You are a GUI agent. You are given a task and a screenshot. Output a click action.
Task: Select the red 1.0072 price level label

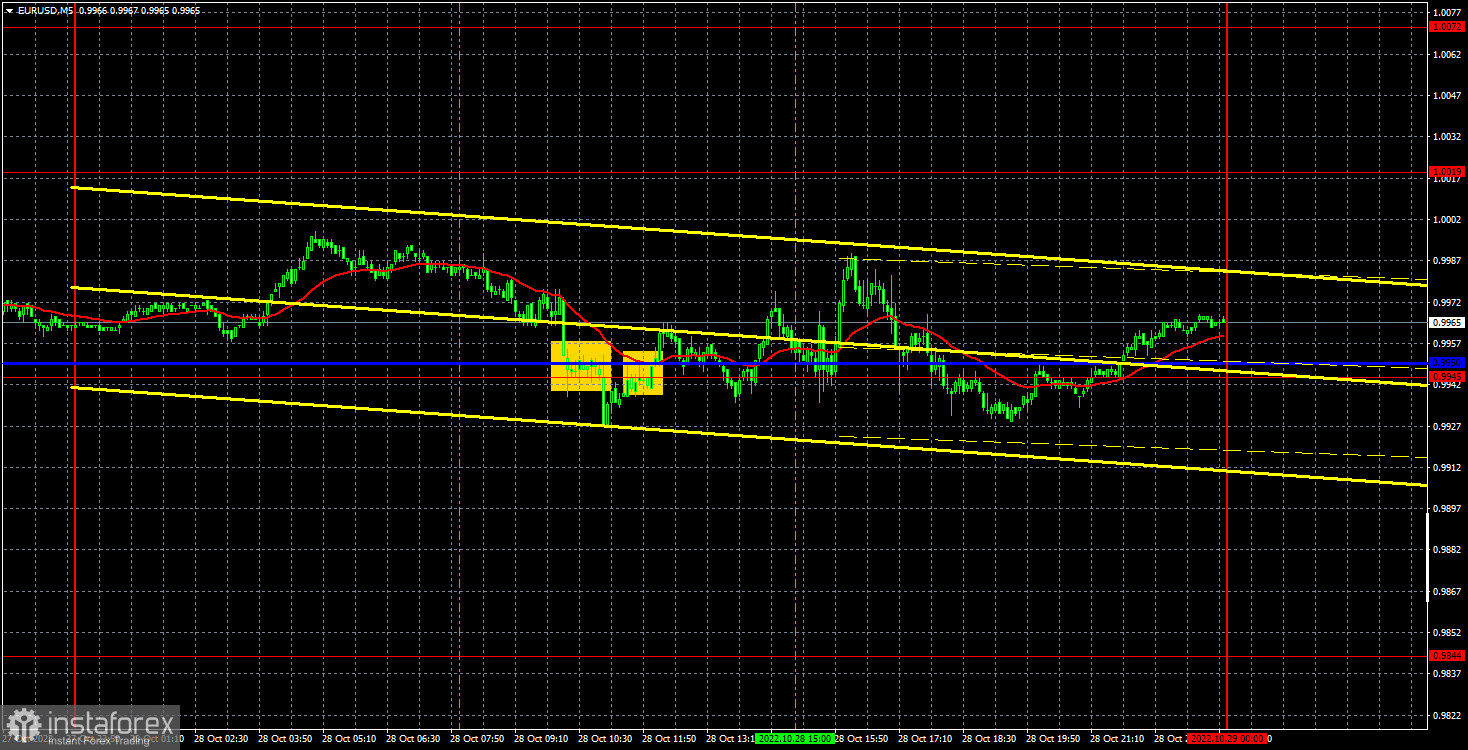[x=1447, y=27]
